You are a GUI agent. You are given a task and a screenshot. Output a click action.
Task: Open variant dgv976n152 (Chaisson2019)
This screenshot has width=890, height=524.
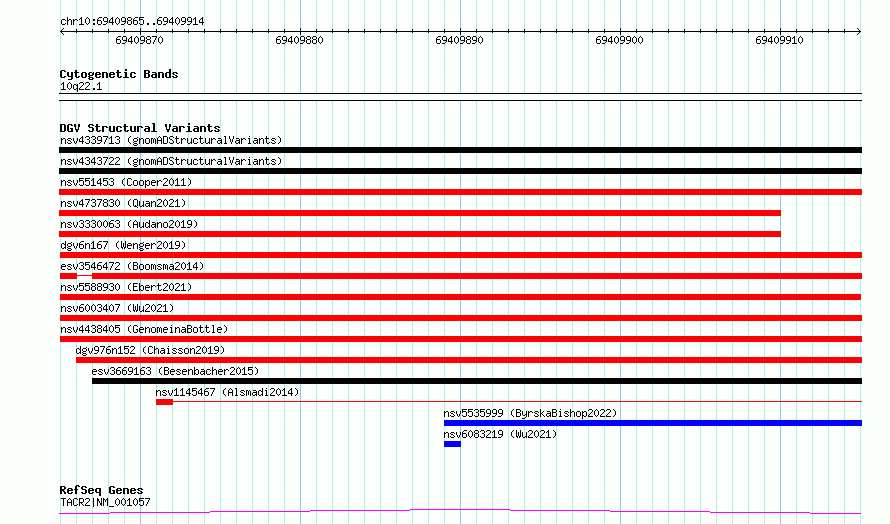click(150, 350)
